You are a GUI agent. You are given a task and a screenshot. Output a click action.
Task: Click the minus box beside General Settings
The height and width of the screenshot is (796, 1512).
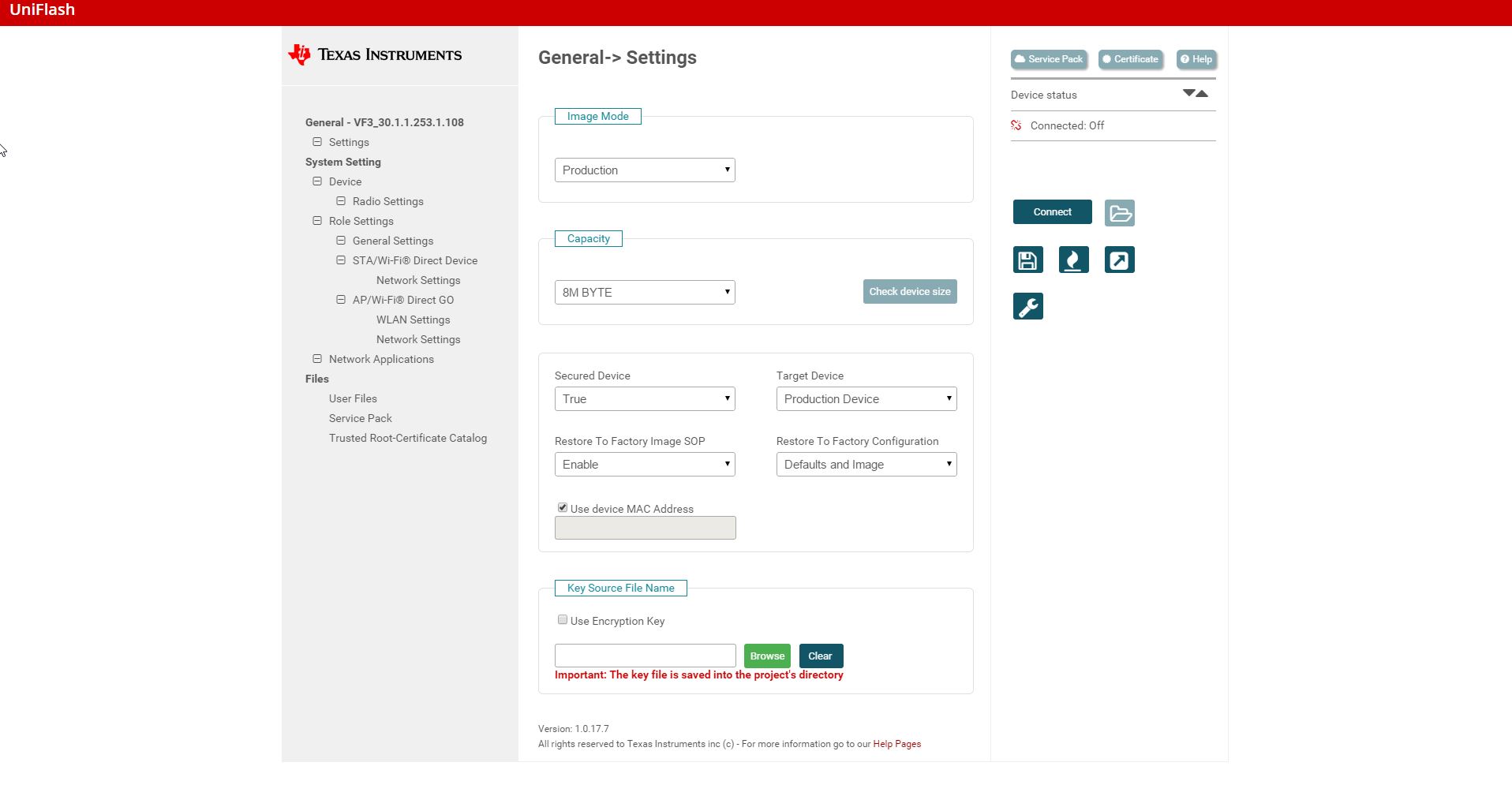point(341,241)
